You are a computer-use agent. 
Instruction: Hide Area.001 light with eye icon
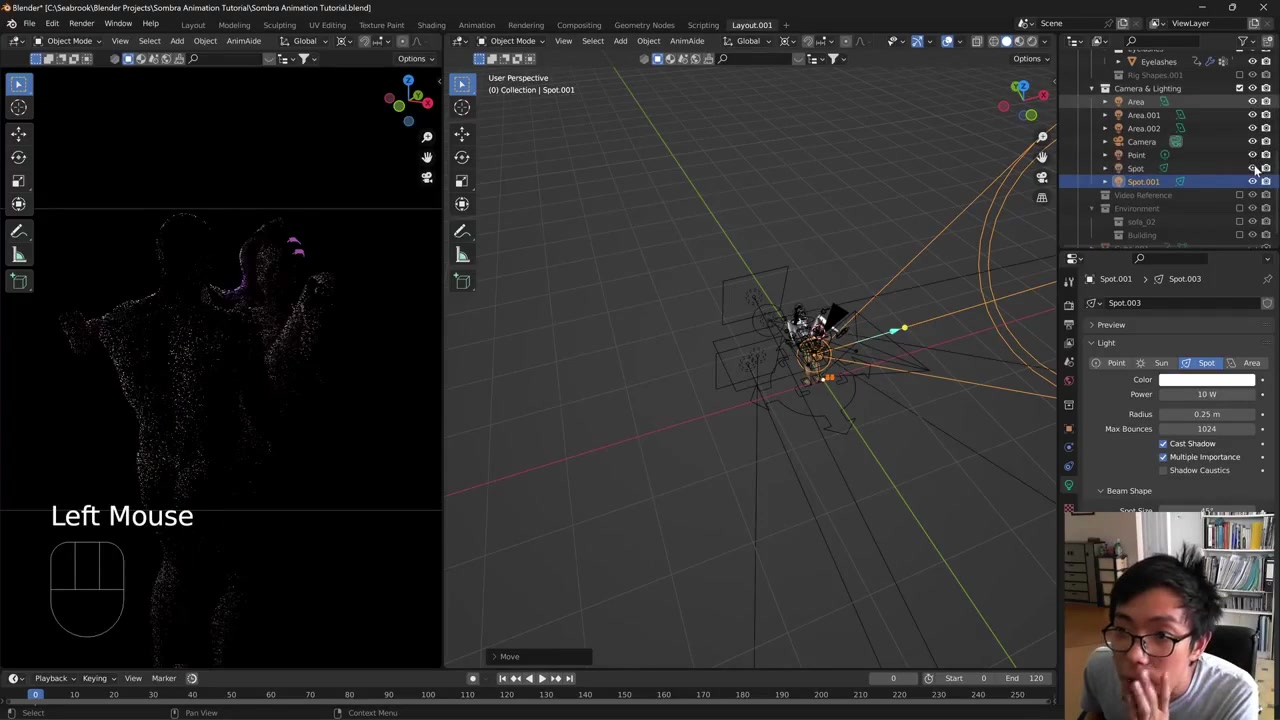point(1252,115)
